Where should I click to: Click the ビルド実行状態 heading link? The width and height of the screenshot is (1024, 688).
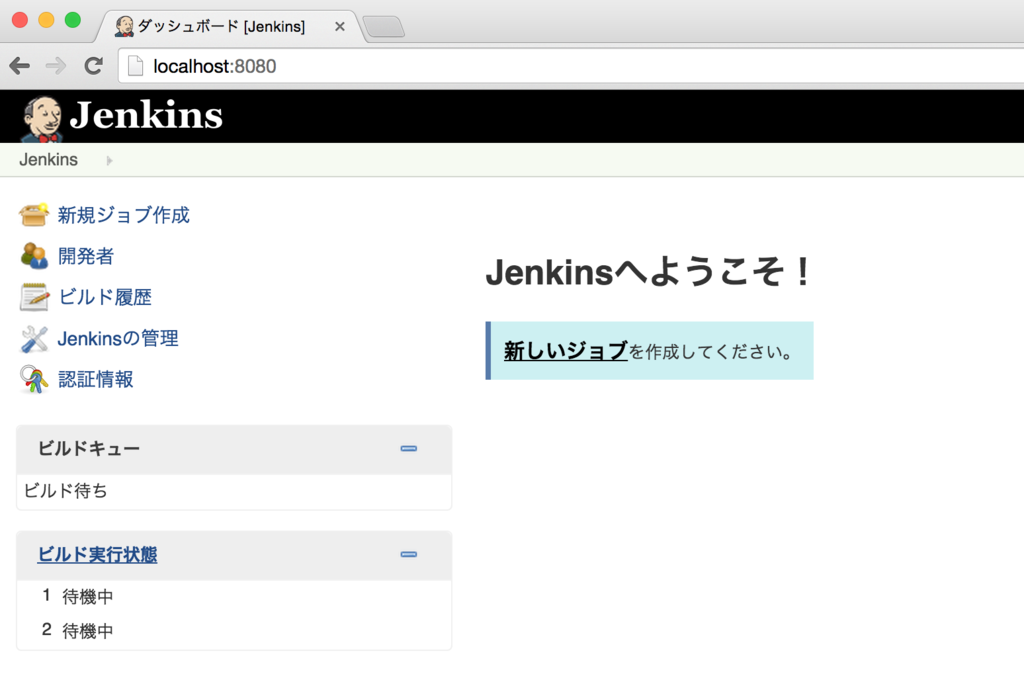coord(97,554)
